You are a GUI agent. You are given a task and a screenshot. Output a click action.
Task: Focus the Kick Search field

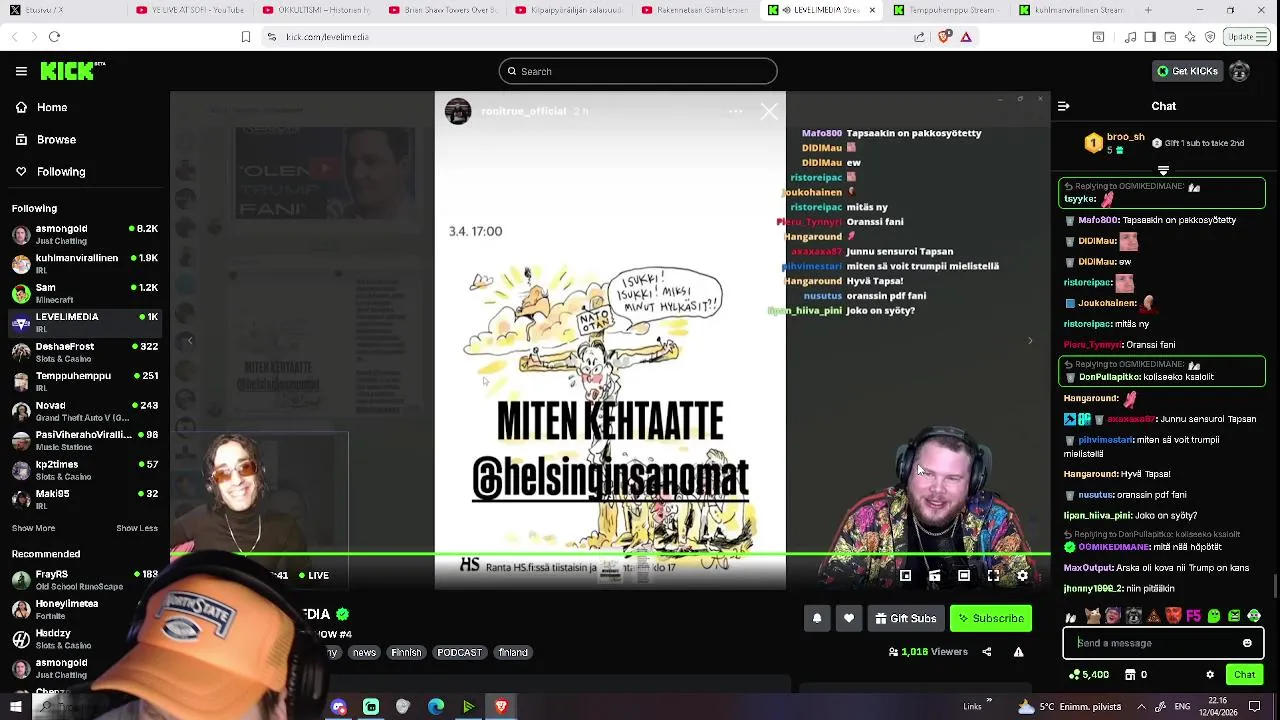coord(638,71)
